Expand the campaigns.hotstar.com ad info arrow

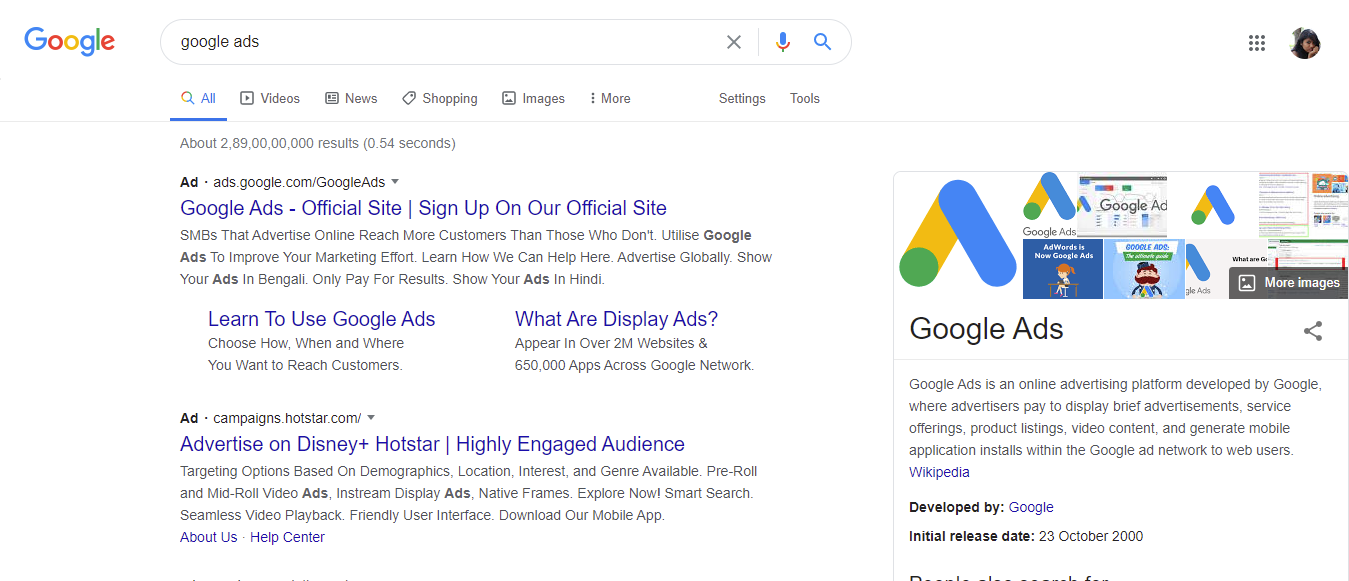pos(371,418)
